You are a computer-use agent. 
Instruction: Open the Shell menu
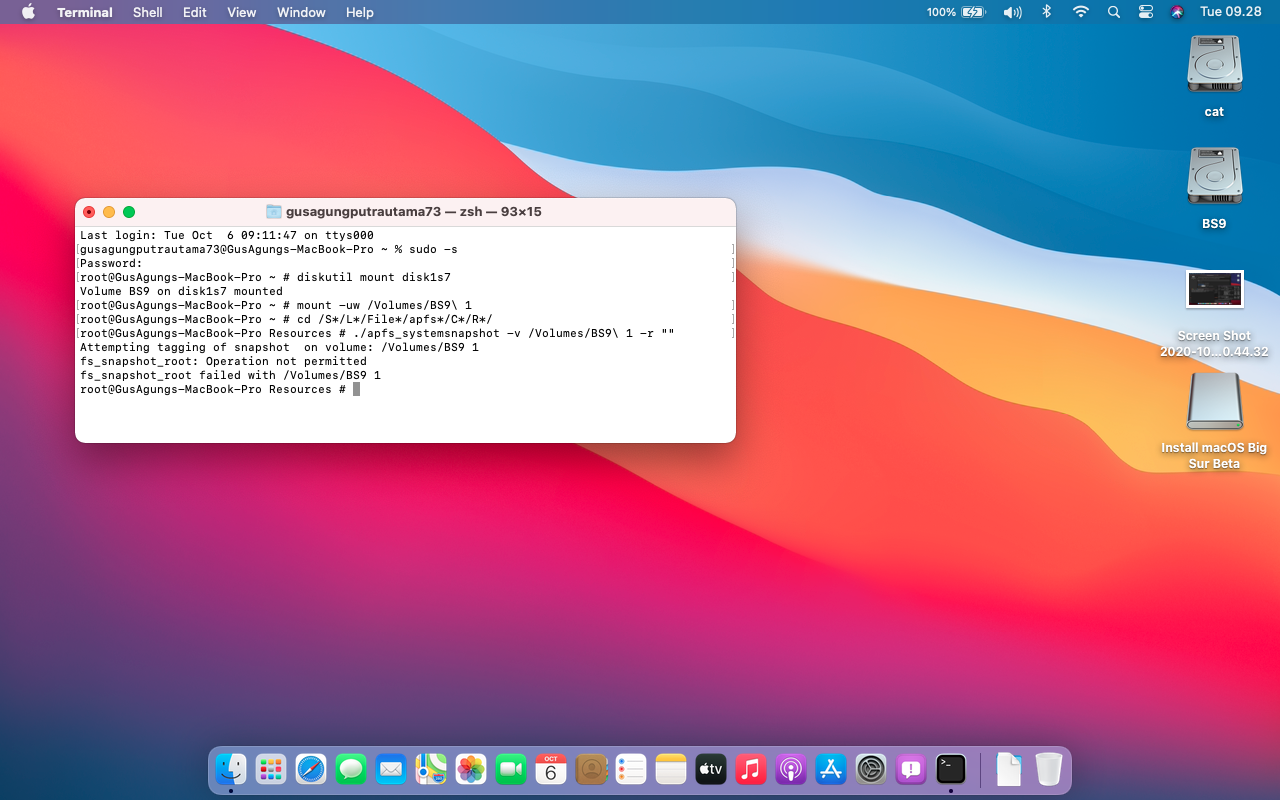[148, 12]
